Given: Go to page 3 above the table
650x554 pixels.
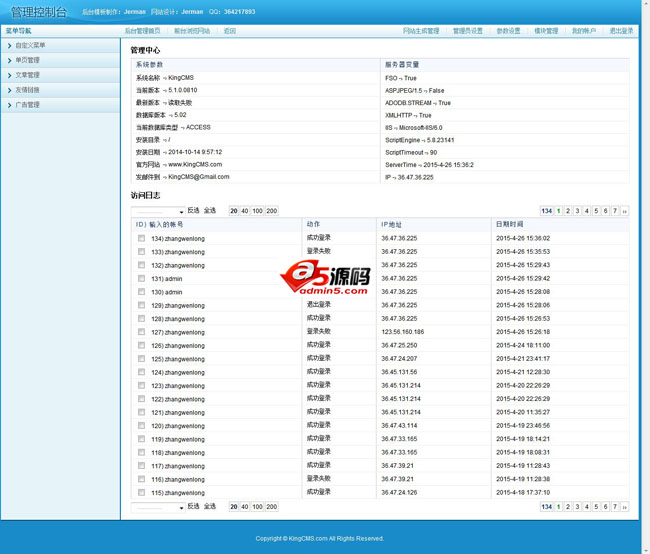Looking at the screenshot, I should (577, 211).
